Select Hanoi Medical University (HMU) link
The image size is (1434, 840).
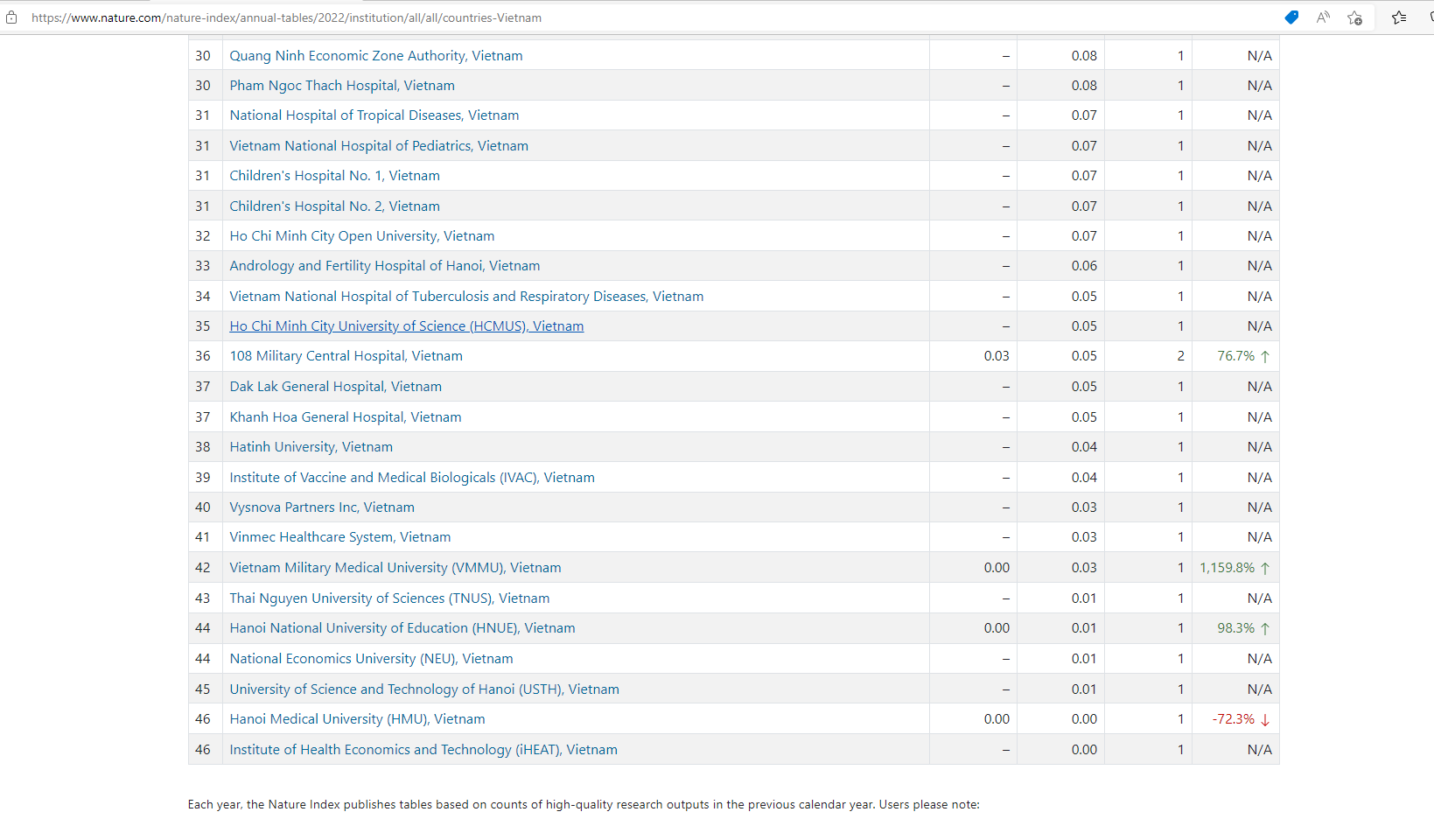(356, 719)
